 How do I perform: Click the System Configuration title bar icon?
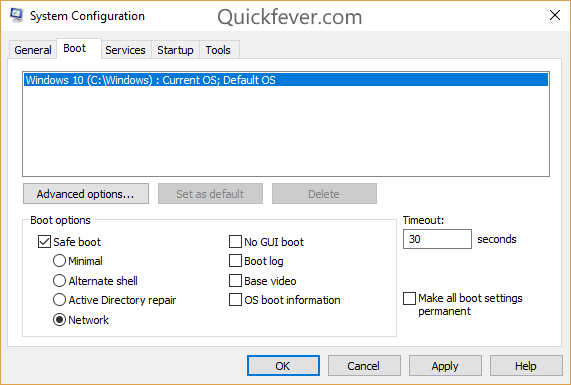click(x=16, y=15)
